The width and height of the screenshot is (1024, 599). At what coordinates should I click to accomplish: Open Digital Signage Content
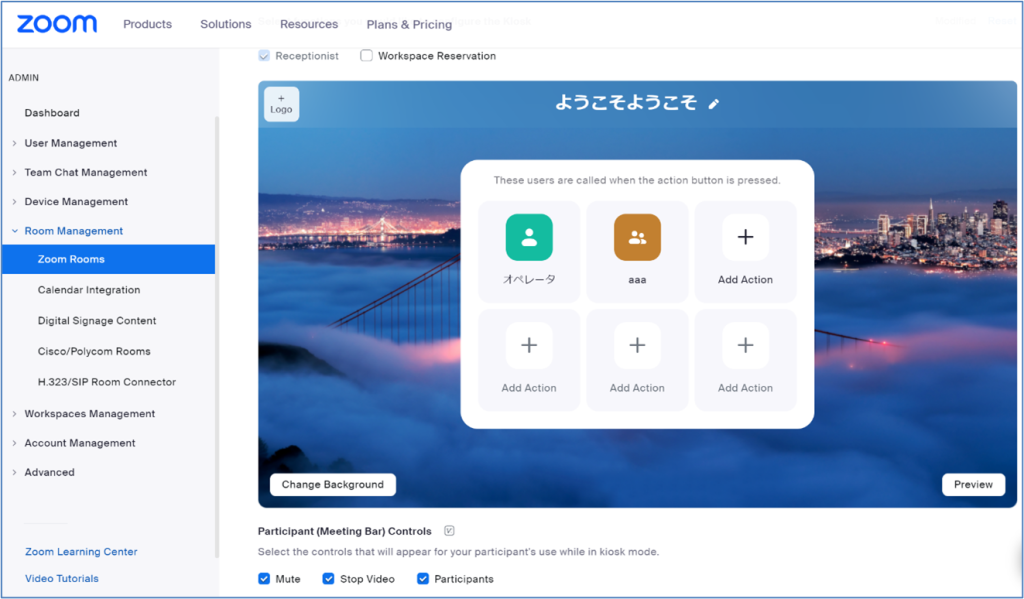pos(97,321)
